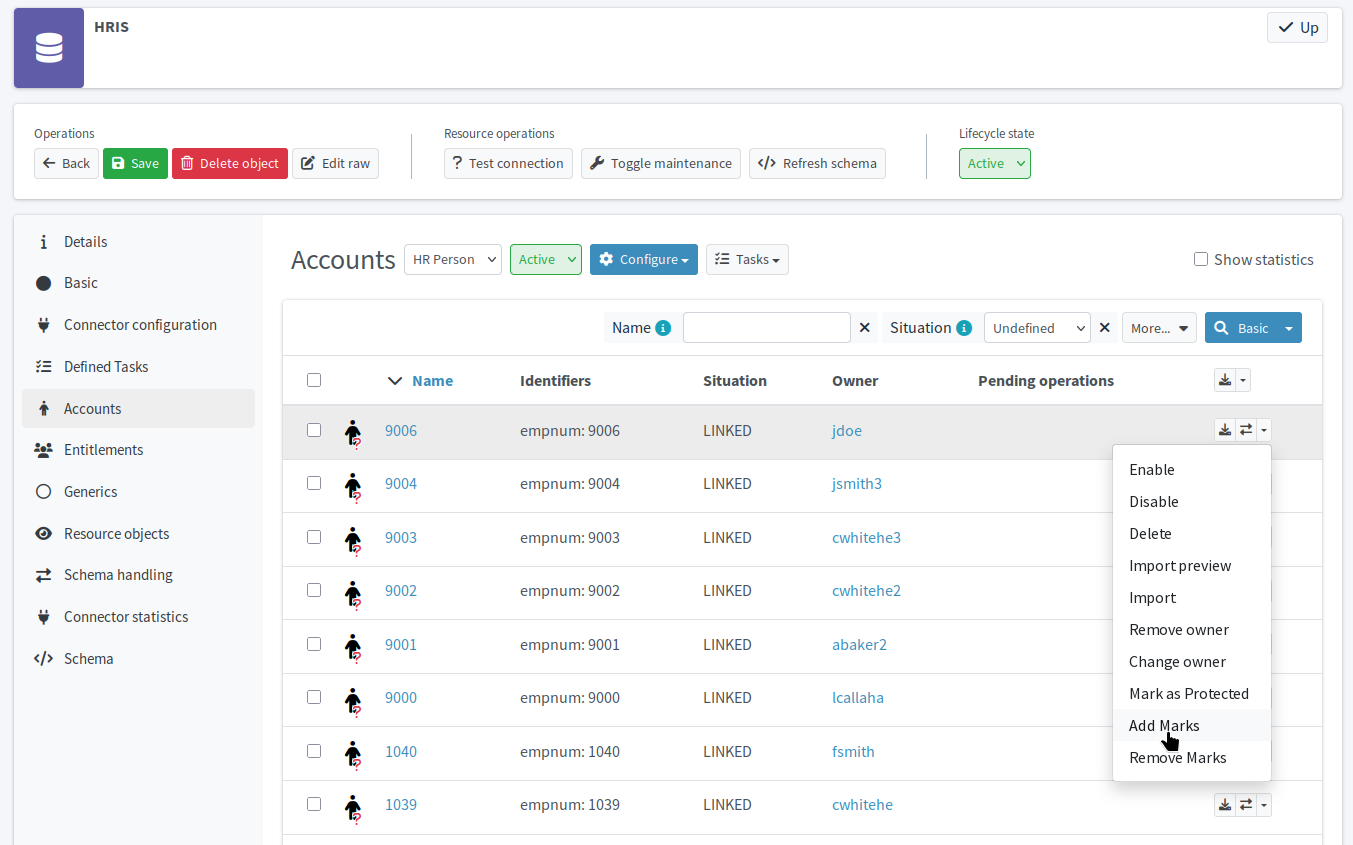Check the checkbox for account 9003
1353x845 pixels.
click(314, 536)
